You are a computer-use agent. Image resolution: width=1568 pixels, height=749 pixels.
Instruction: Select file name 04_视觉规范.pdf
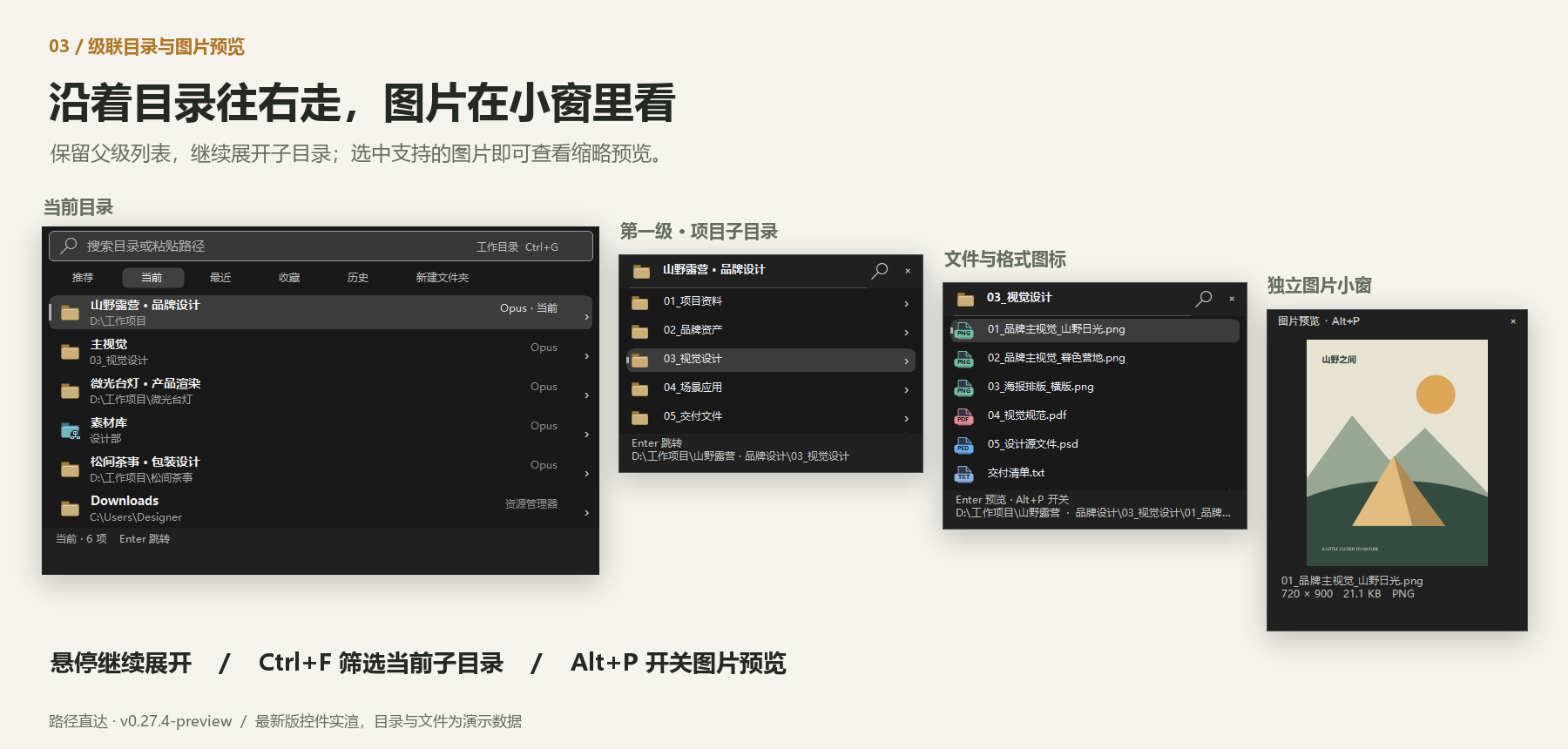[1027, 415]
